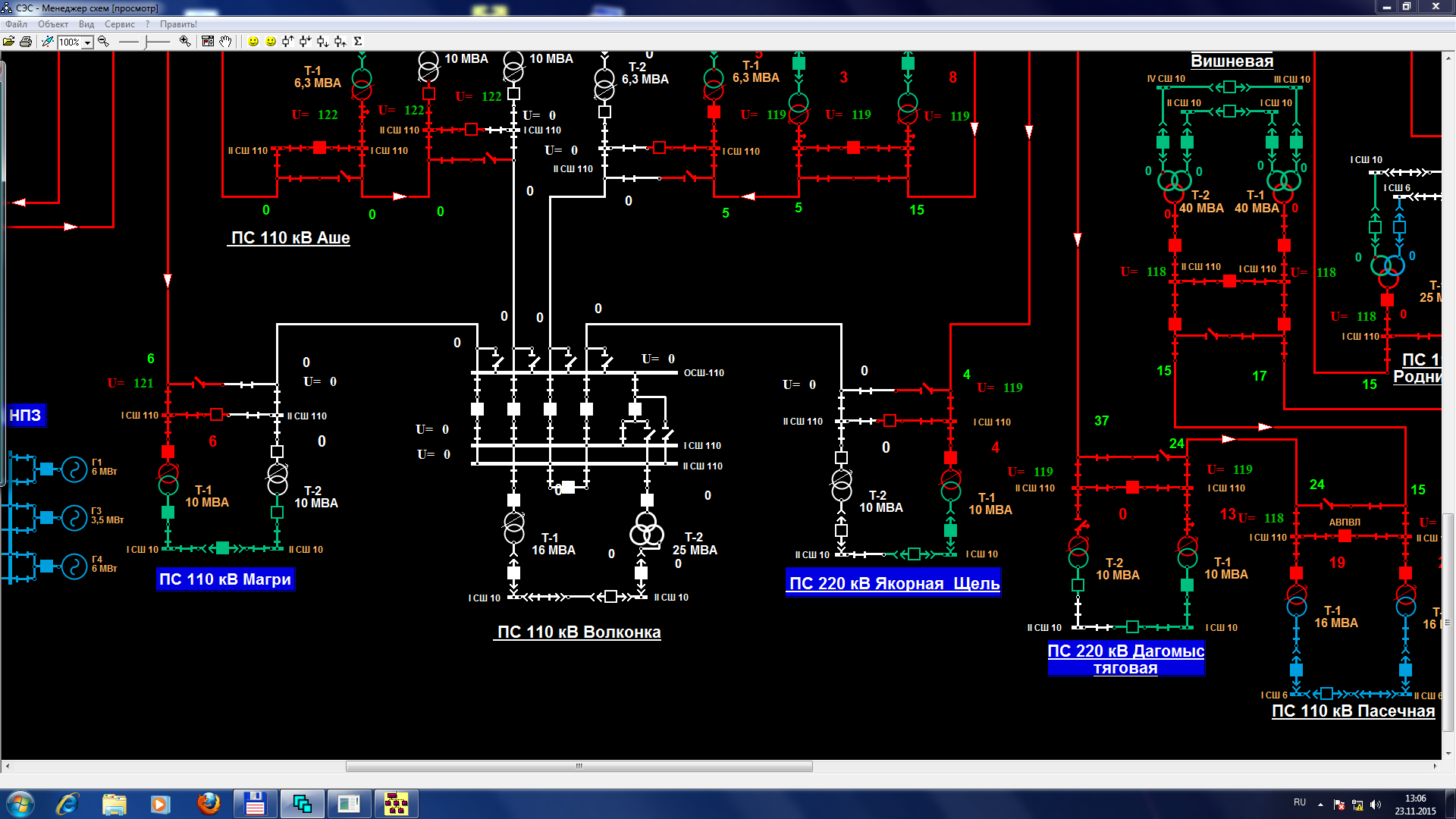Click the schematic panel icon before hand tool
The width and height of the screenshot is (1456, 819).
pyautogui.click(x=208, y=42)
